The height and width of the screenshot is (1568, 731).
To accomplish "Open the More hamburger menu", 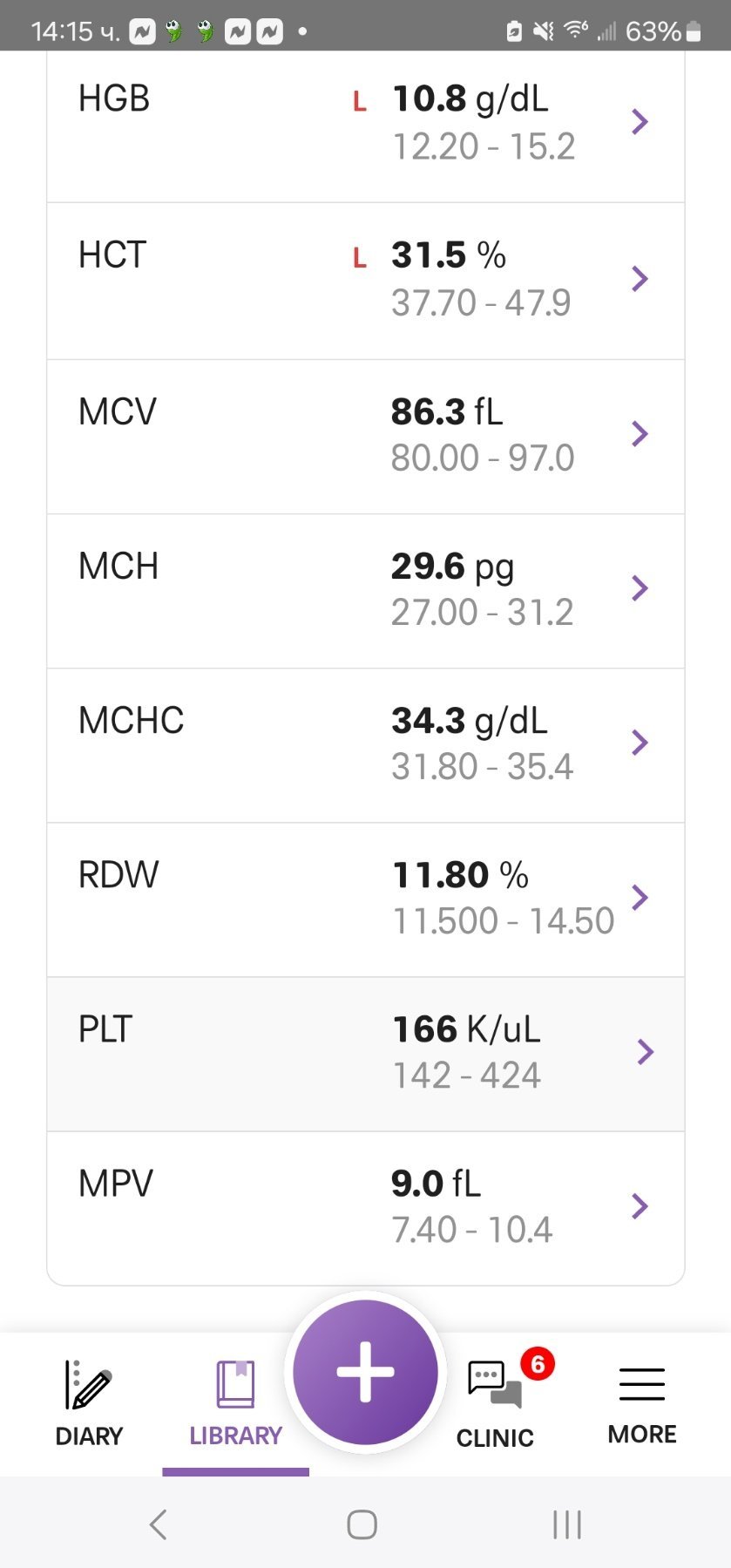I will click(642, 1384).
